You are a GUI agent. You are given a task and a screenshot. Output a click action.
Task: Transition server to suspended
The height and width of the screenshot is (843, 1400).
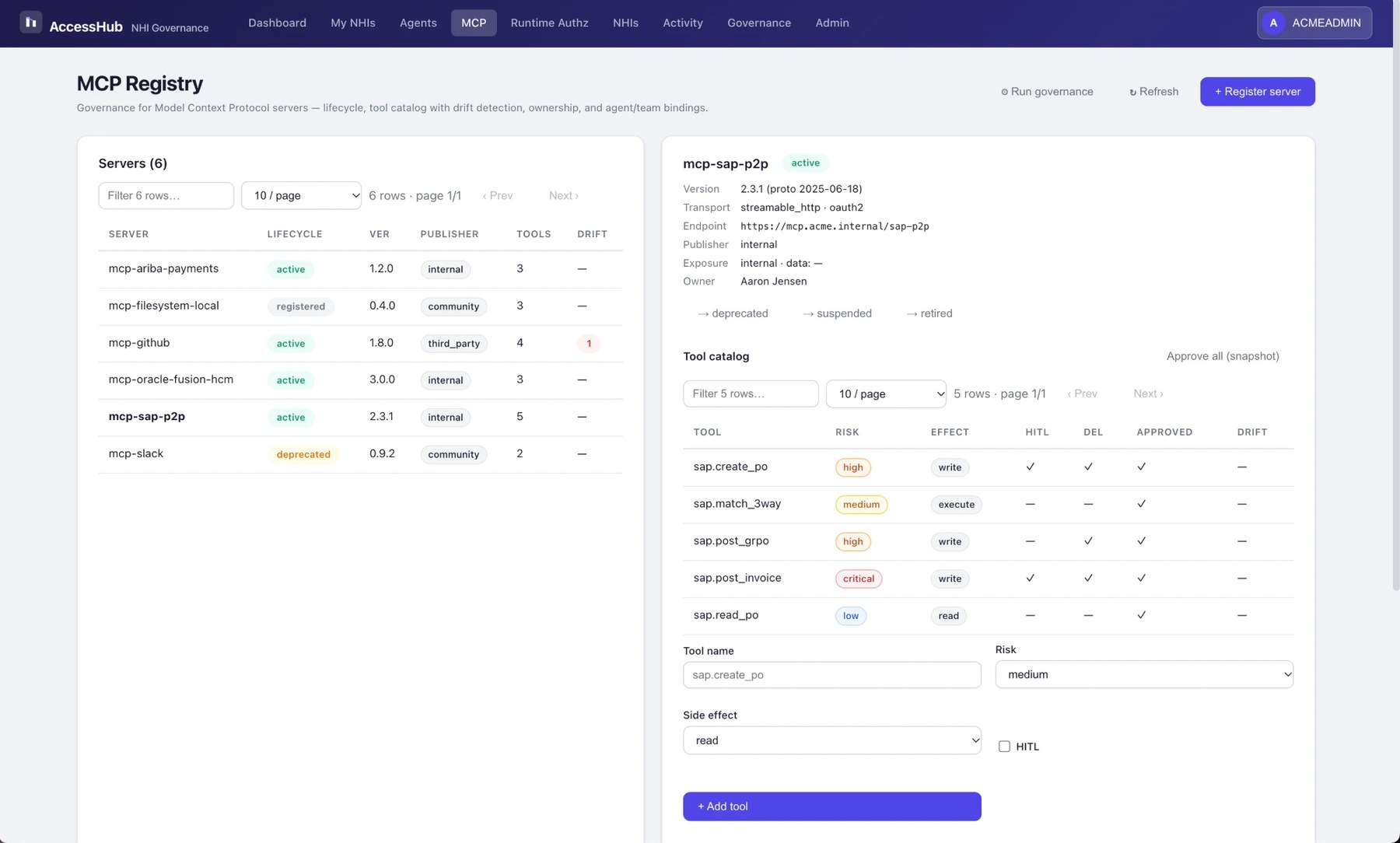pyautogui.click(x=837, y=313)
